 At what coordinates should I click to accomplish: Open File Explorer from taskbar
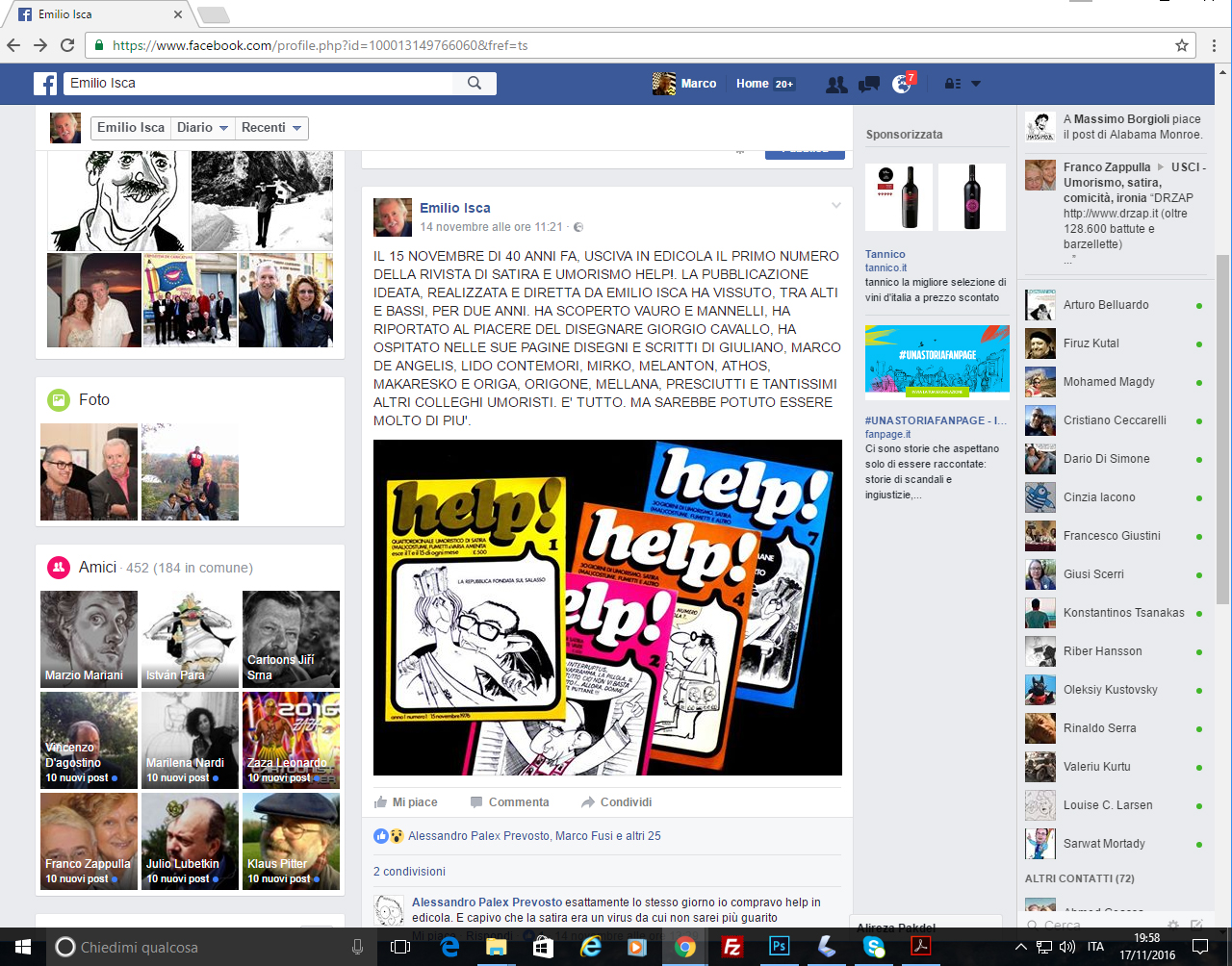[x=497, y=948]
